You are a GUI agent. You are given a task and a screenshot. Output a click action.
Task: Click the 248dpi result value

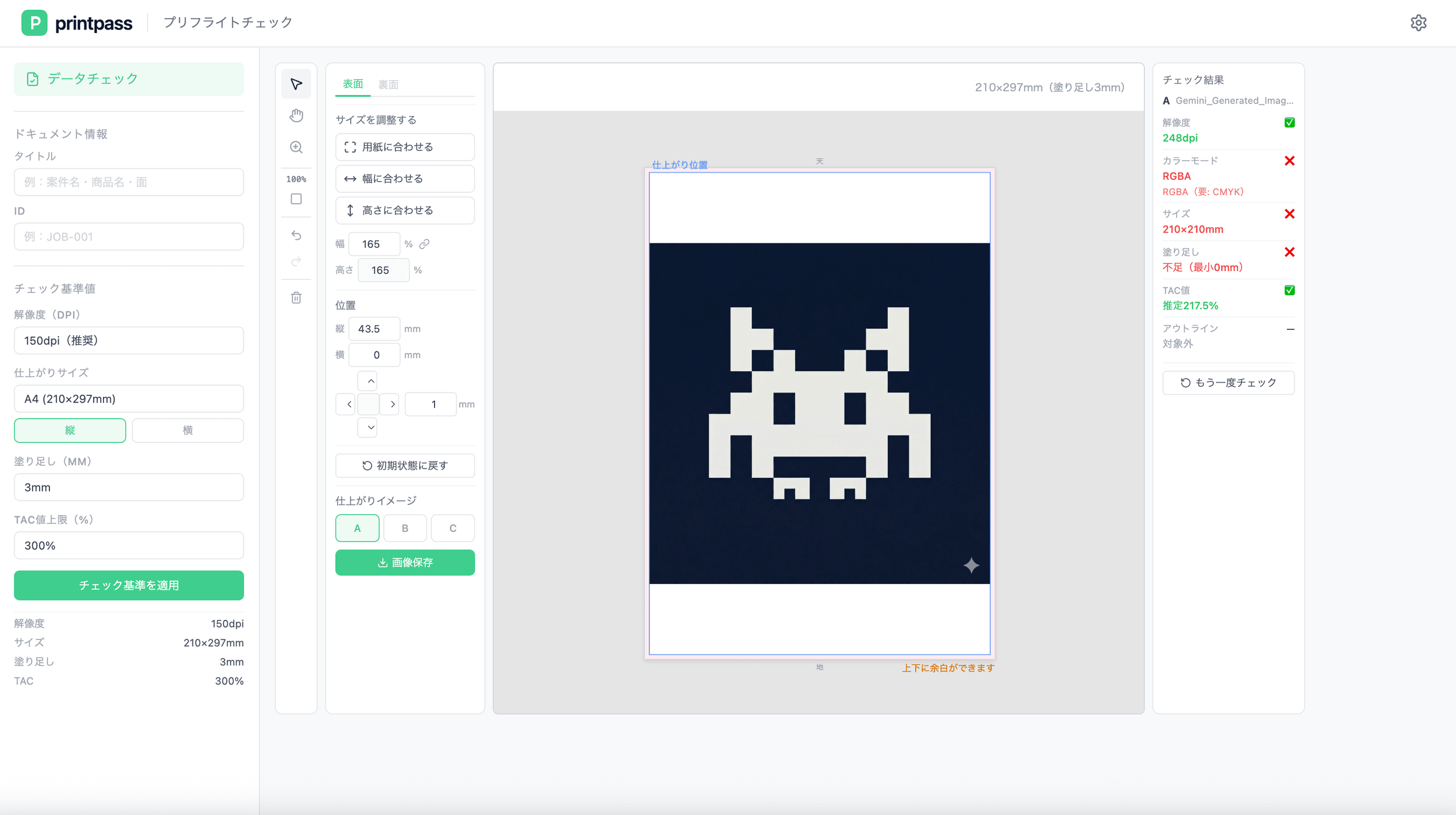1180,138
